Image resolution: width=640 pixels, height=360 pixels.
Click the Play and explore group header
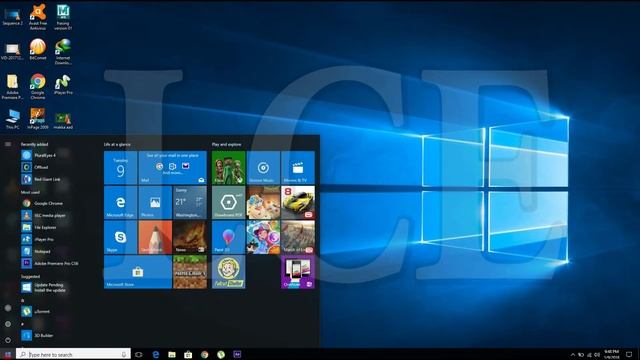[227, 144]
